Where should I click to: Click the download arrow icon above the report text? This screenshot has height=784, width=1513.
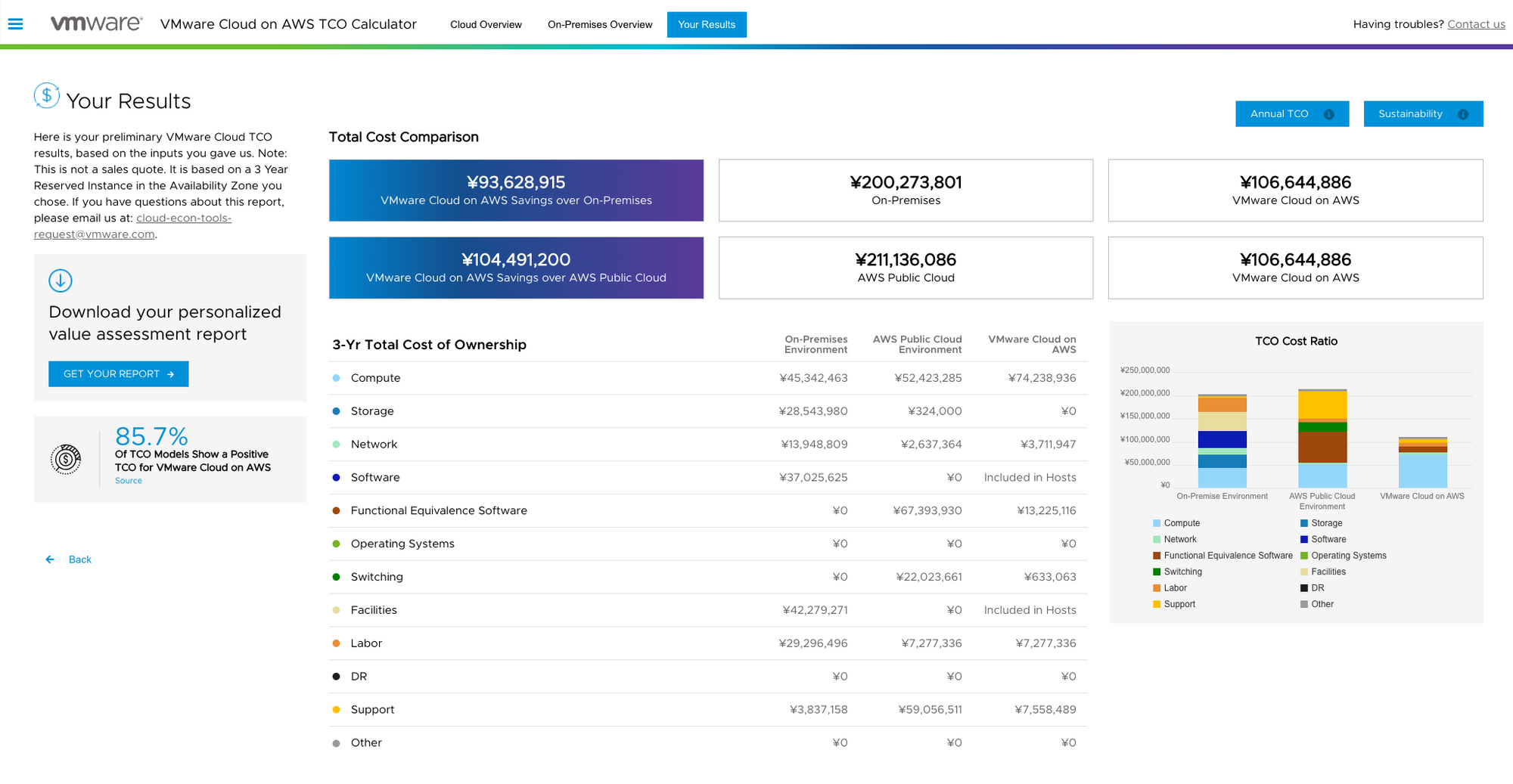61,280
